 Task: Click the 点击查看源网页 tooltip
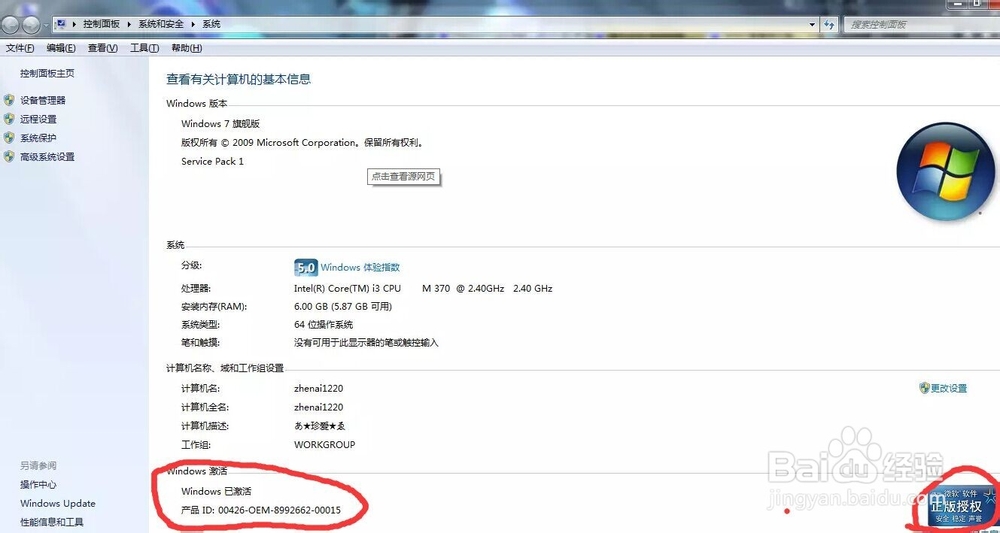click(x=404, y=177)
